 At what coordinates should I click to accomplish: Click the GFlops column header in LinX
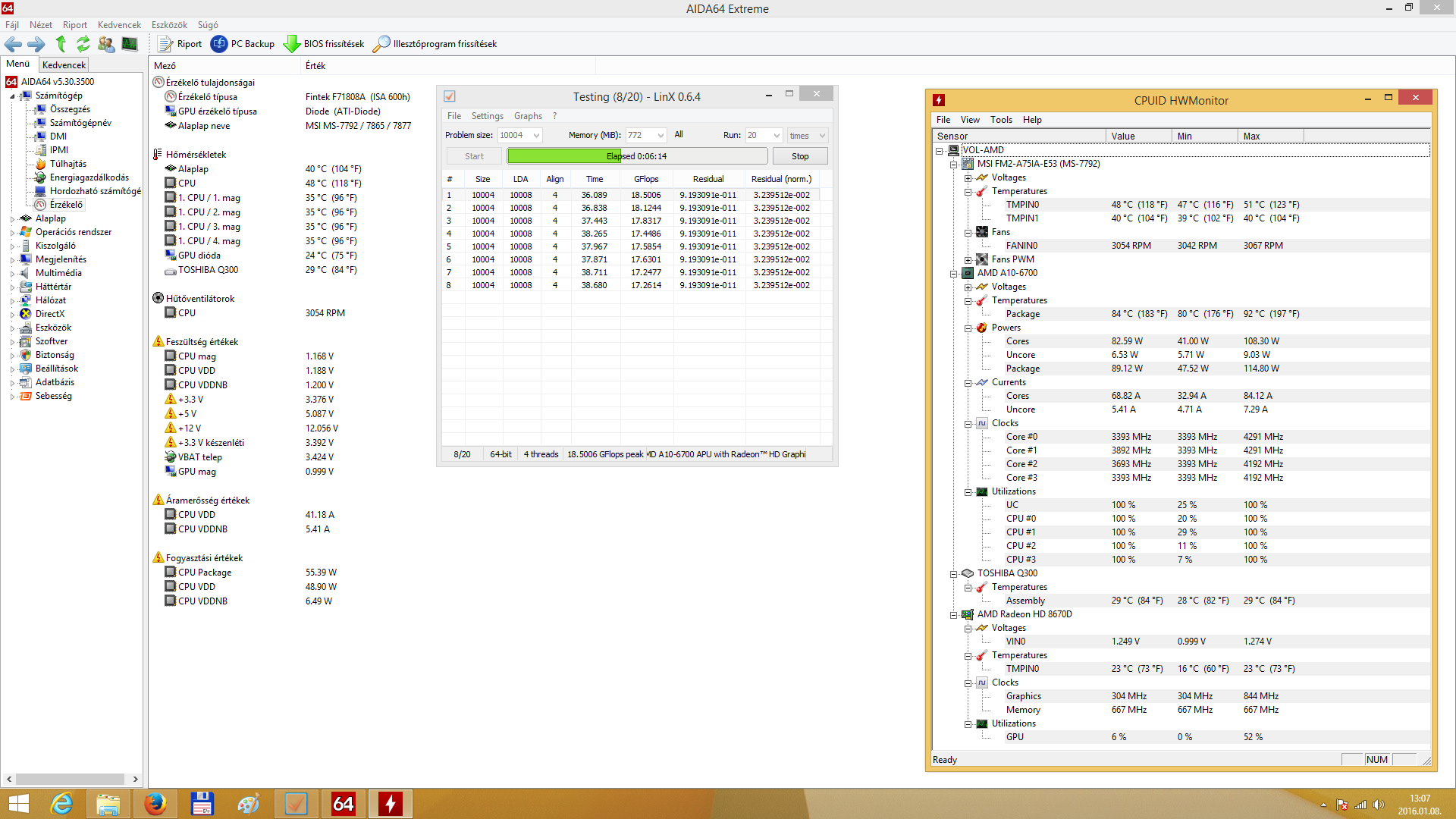tap(646, 179)
